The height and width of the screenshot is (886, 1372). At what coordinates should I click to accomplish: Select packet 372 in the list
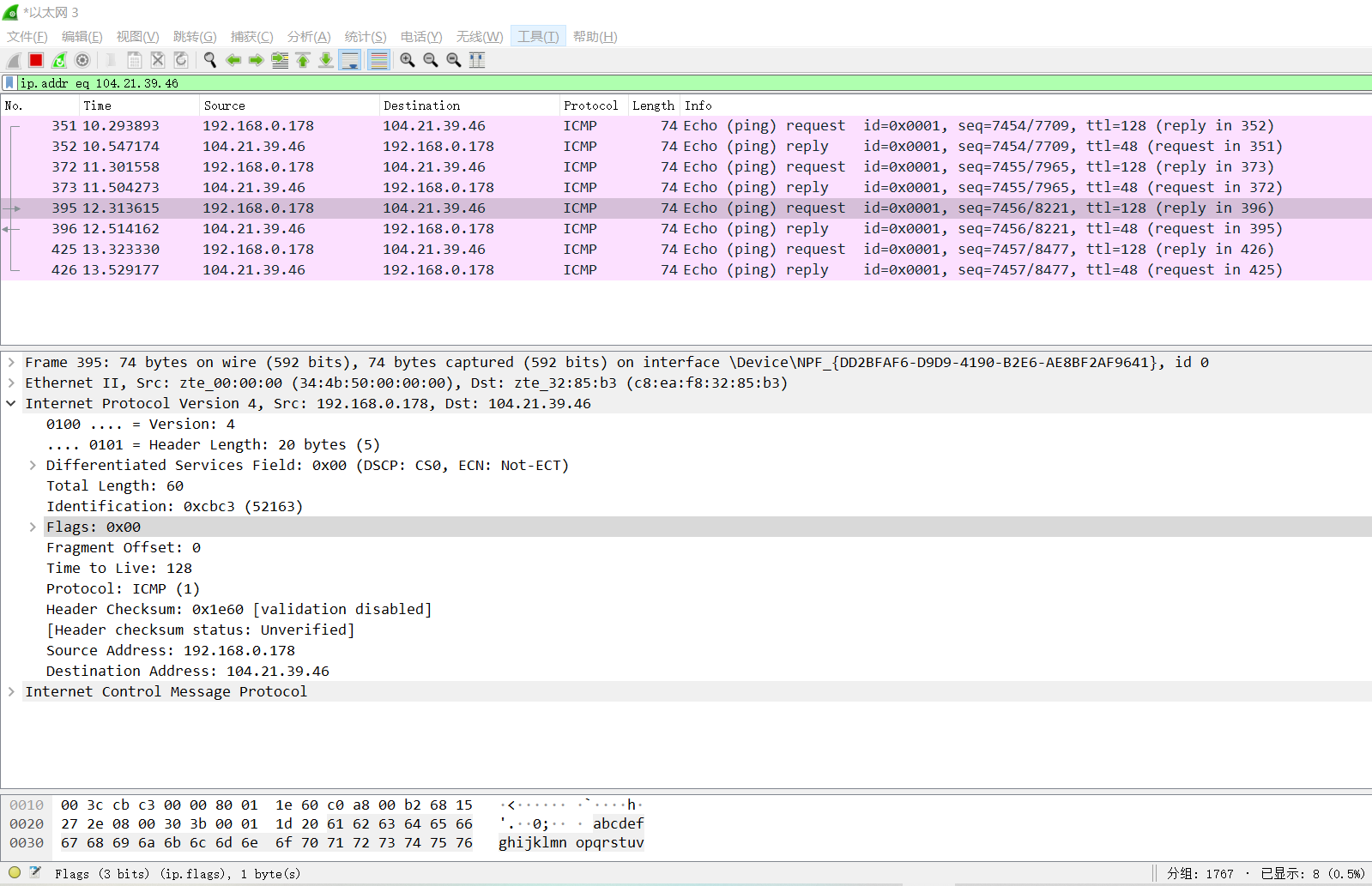(686, 167)
